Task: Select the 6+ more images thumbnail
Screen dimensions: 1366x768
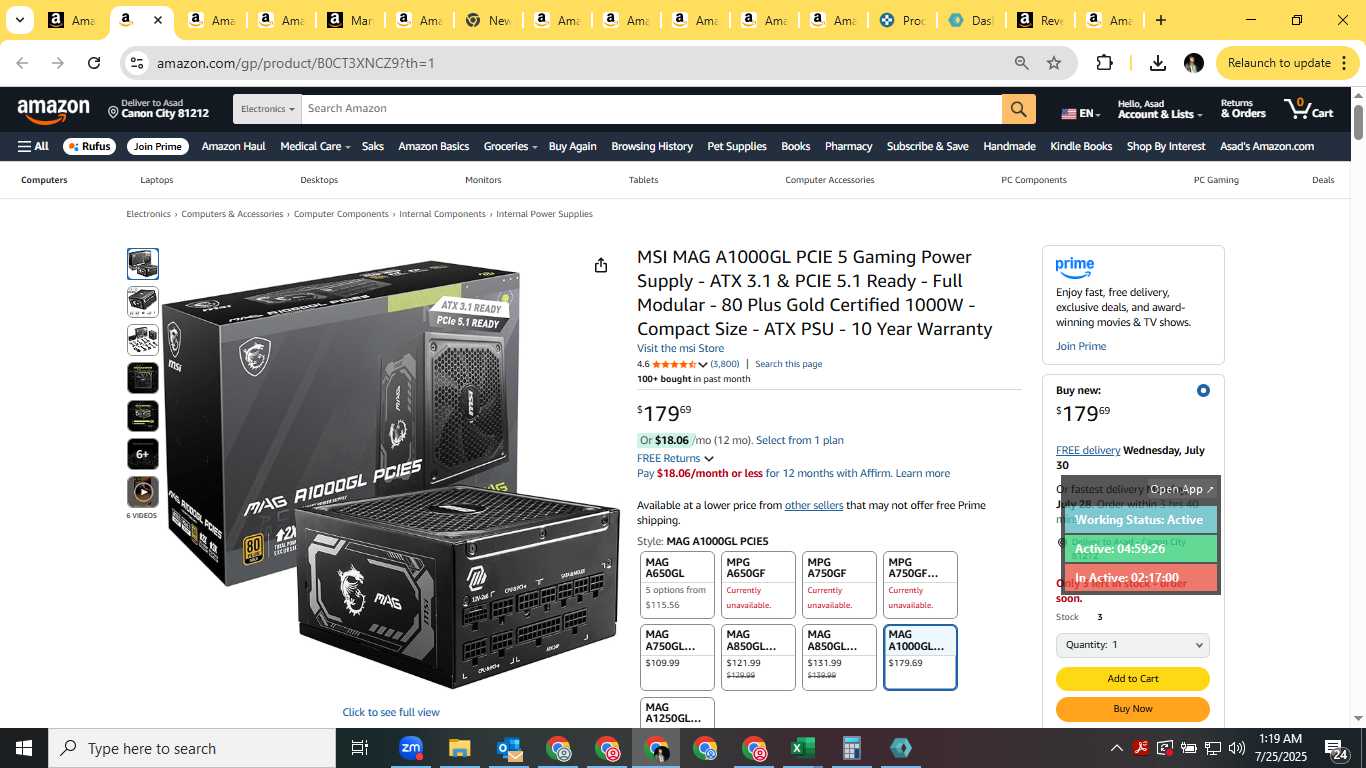Action: pos(143,454)
